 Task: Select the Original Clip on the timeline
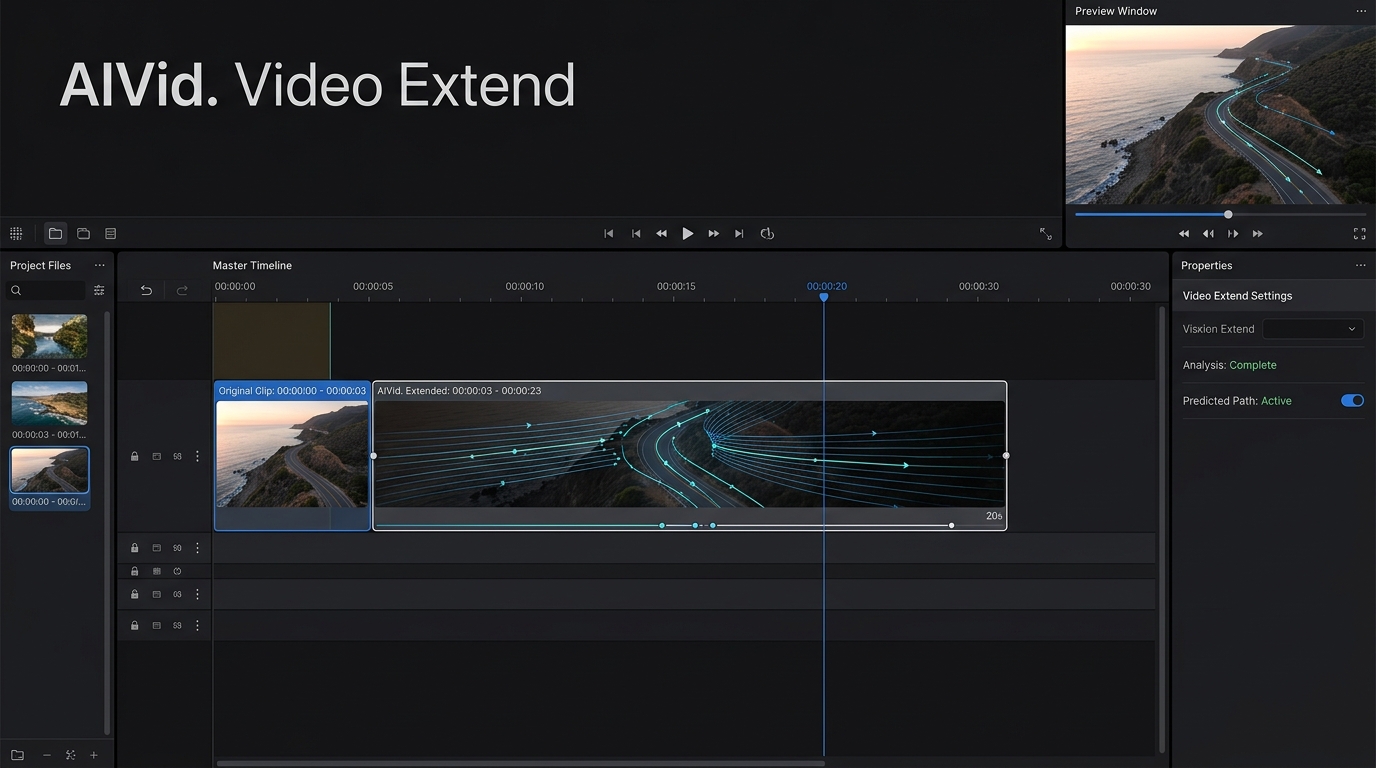point(292,455)
